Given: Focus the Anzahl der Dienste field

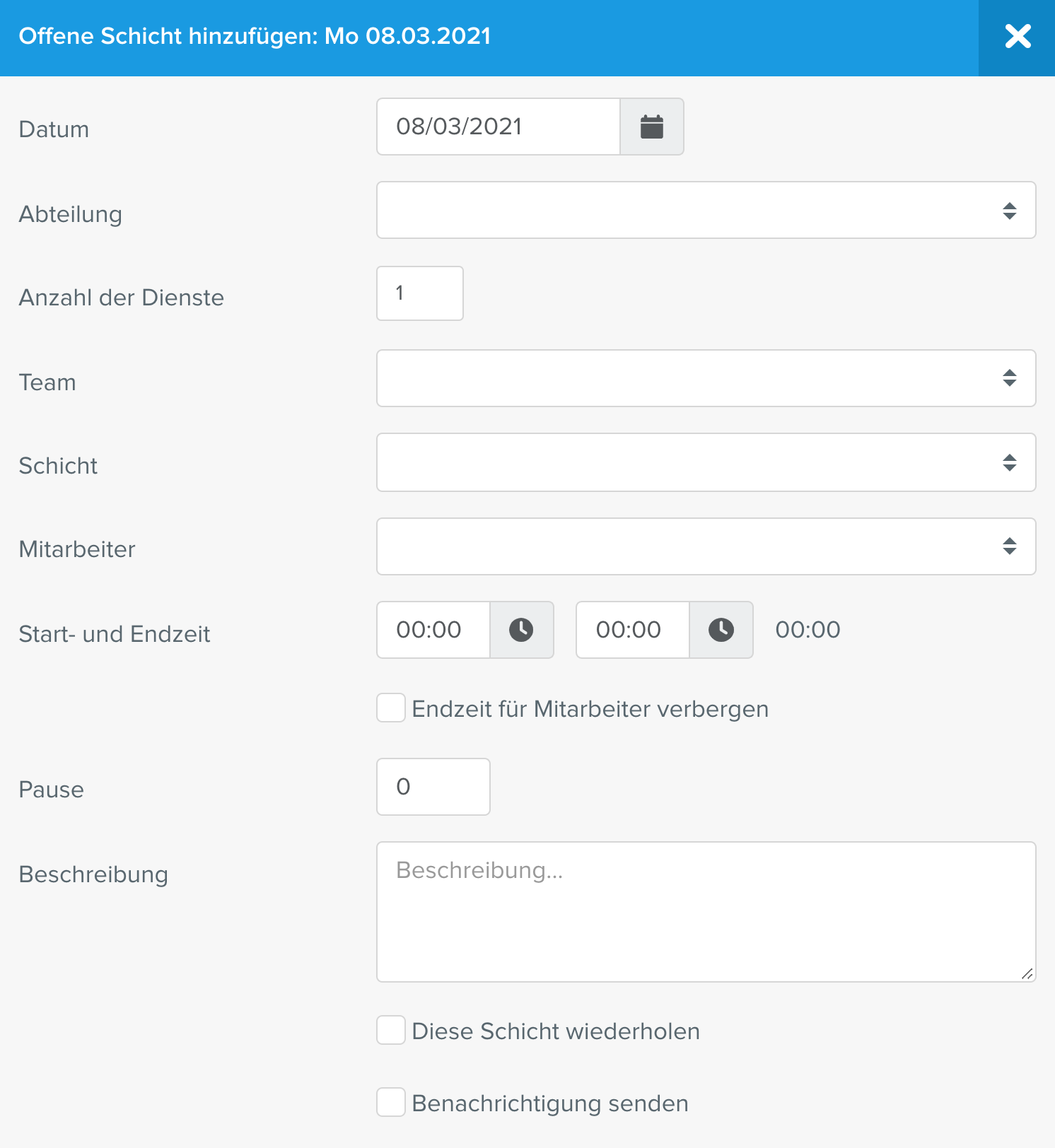Looking at the screenshot, I should pyautogui.click(x=420, y=293).
